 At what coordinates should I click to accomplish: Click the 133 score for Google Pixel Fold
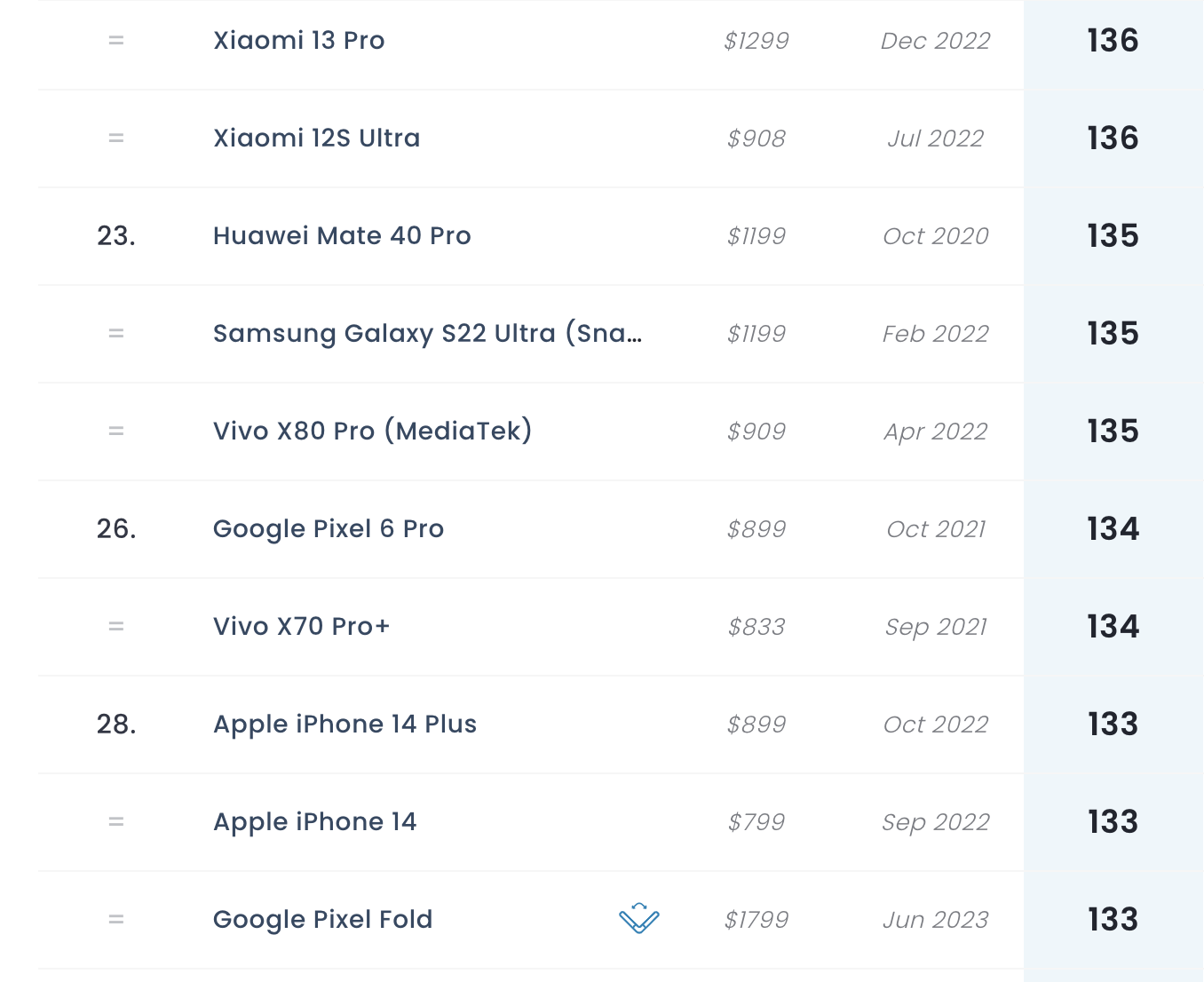(1113, 920)
